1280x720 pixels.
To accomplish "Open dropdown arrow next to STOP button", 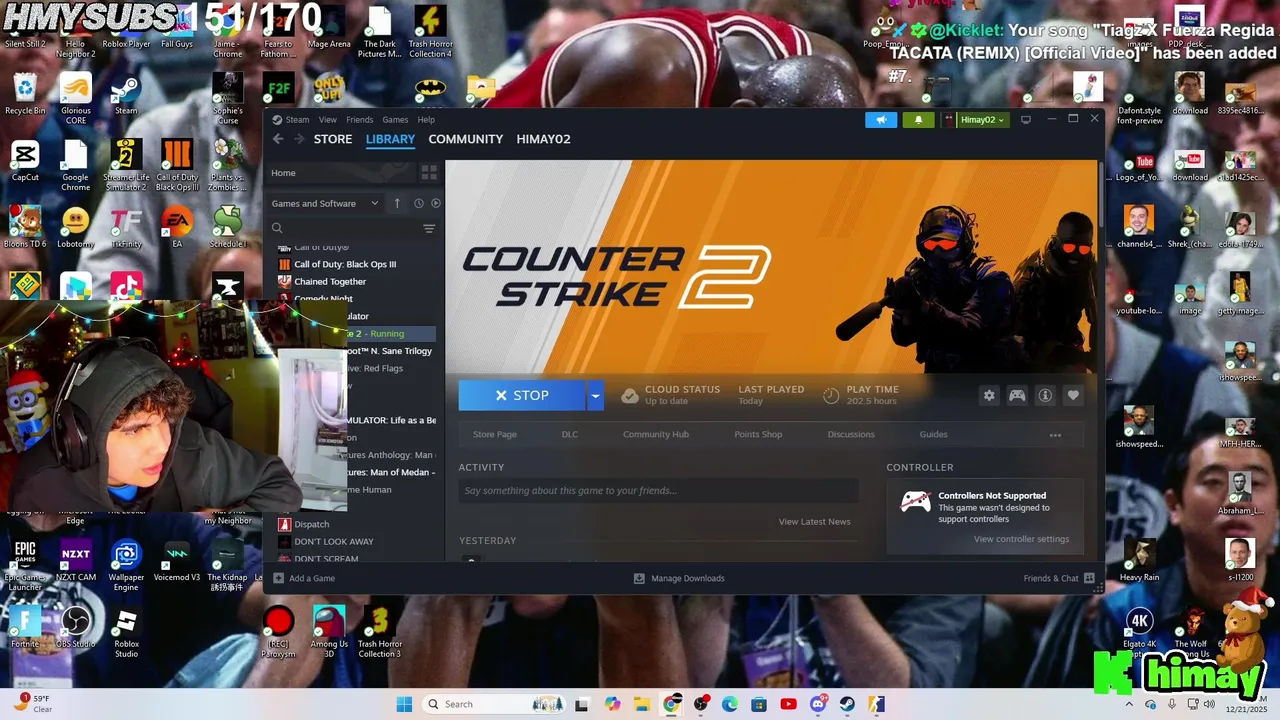I will point(595,395).
